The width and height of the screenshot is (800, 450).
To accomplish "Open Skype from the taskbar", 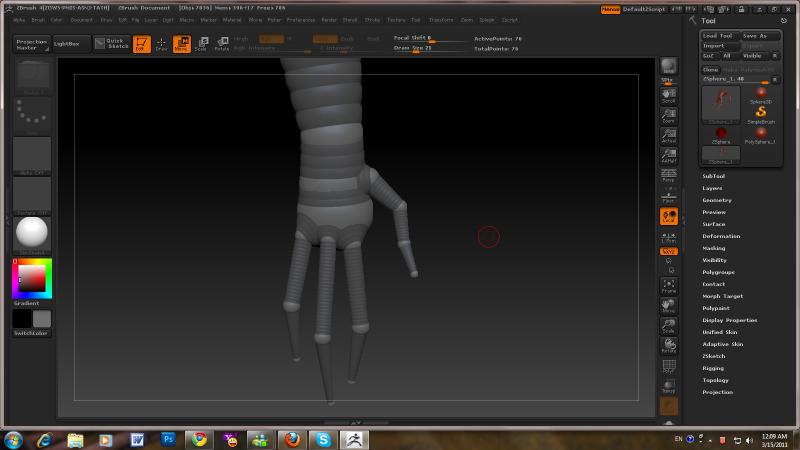I will point(323,439).
